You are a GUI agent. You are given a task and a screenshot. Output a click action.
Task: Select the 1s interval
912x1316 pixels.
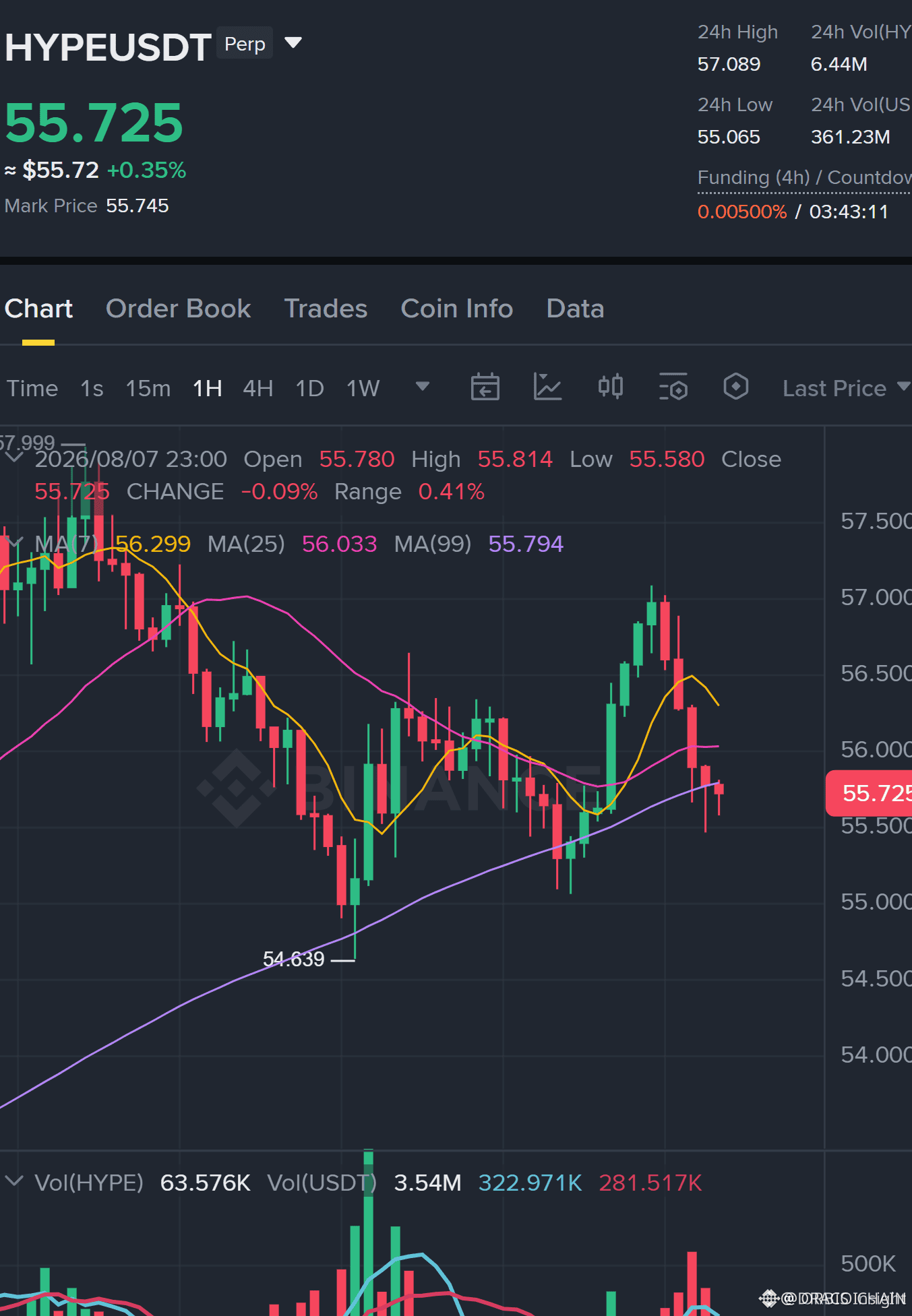click(x=92, y=388)
